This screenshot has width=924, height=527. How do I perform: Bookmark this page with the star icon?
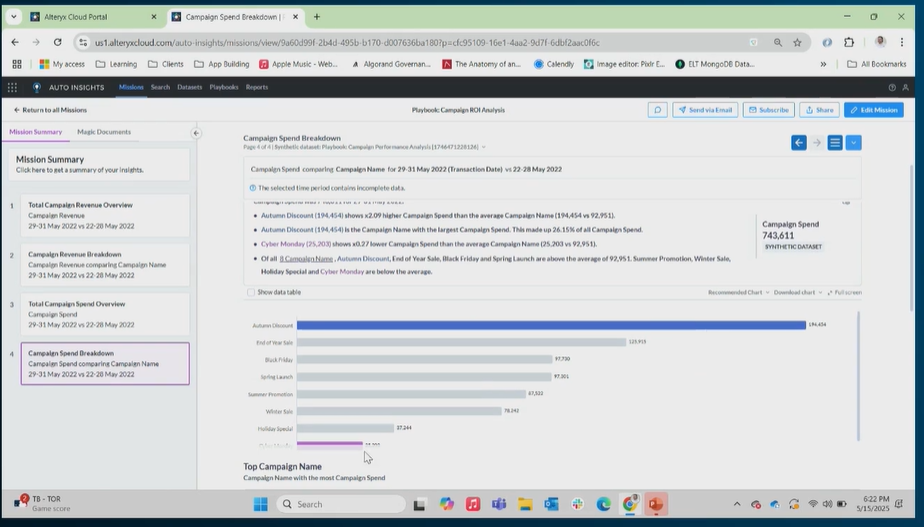coord(797,42)
